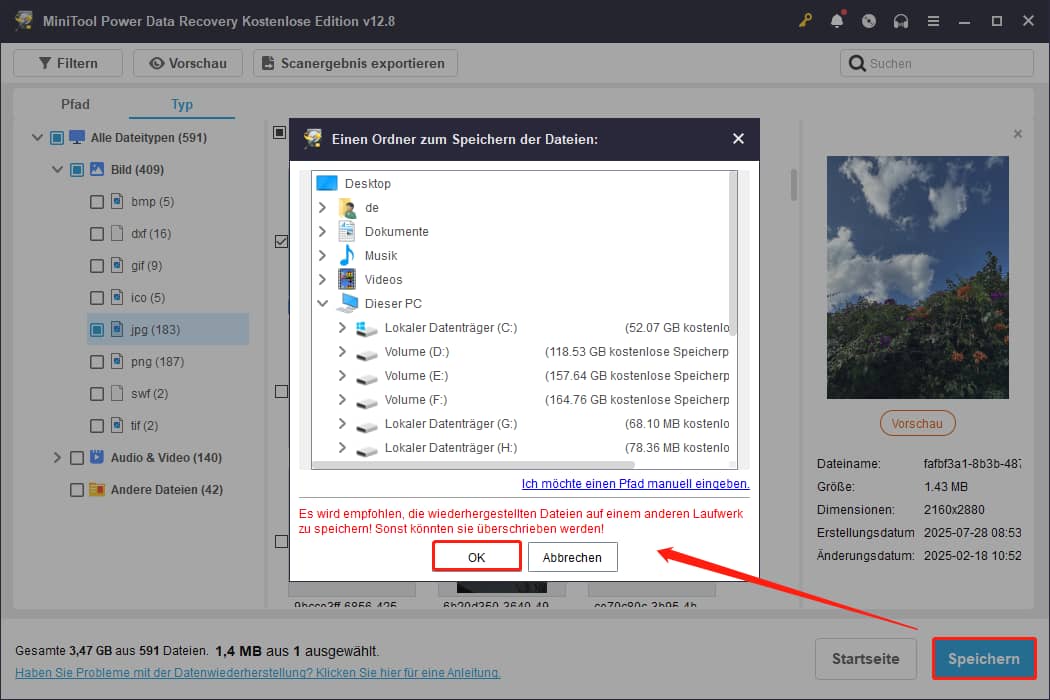The height and width of the screenshot is (700, 1050).
Task: Activate Vorschau preview mode
Action: click(188, 62)
